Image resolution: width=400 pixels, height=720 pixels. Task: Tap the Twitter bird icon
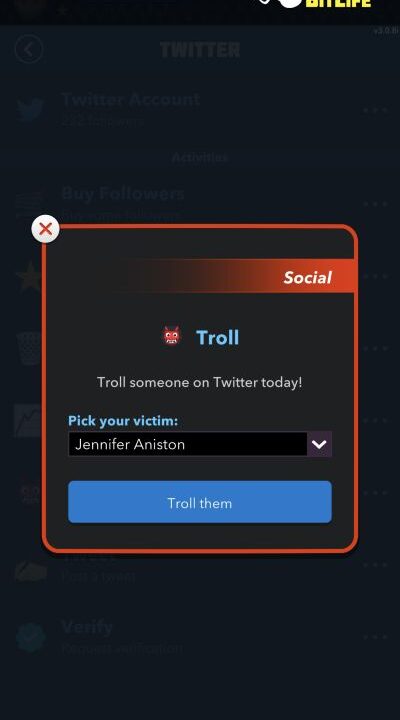point(30,110)
